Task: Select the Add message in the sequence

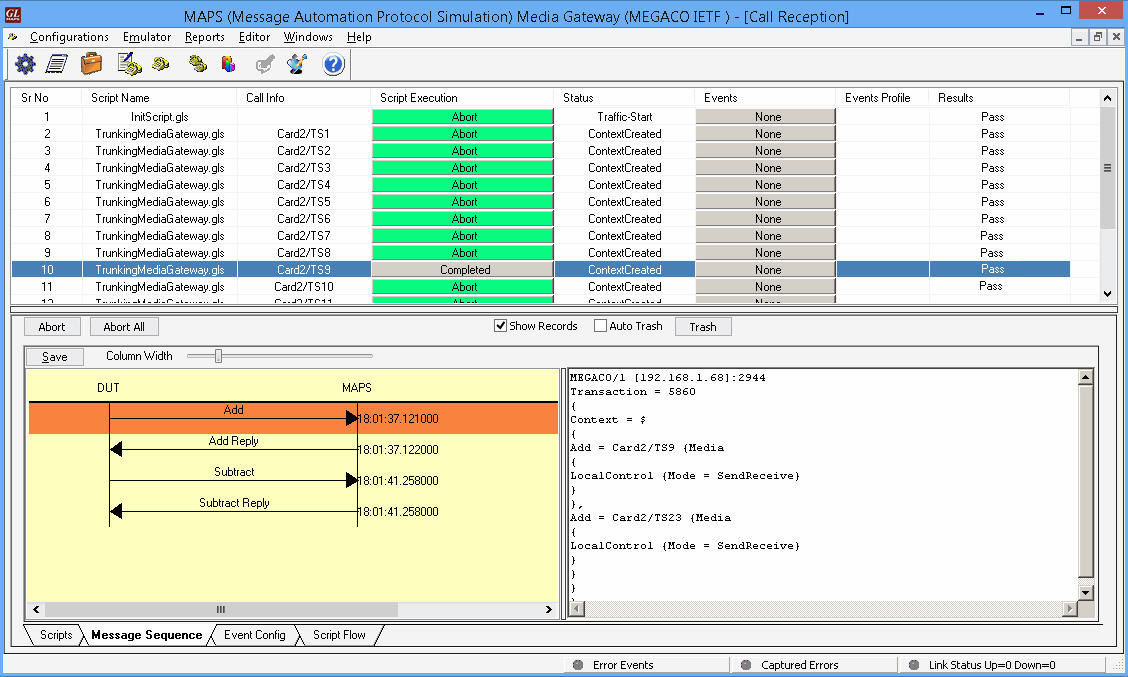Action: [293, 418]
